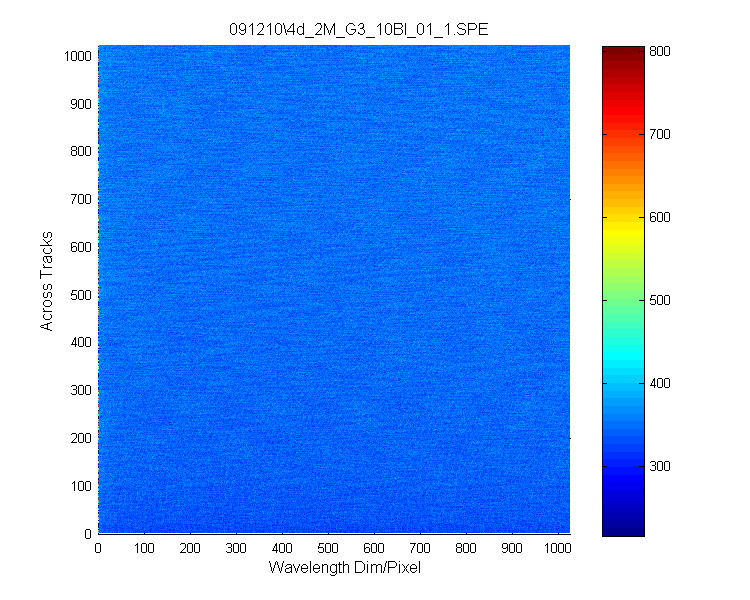Click x-axis tick label 900

point(512,548)
